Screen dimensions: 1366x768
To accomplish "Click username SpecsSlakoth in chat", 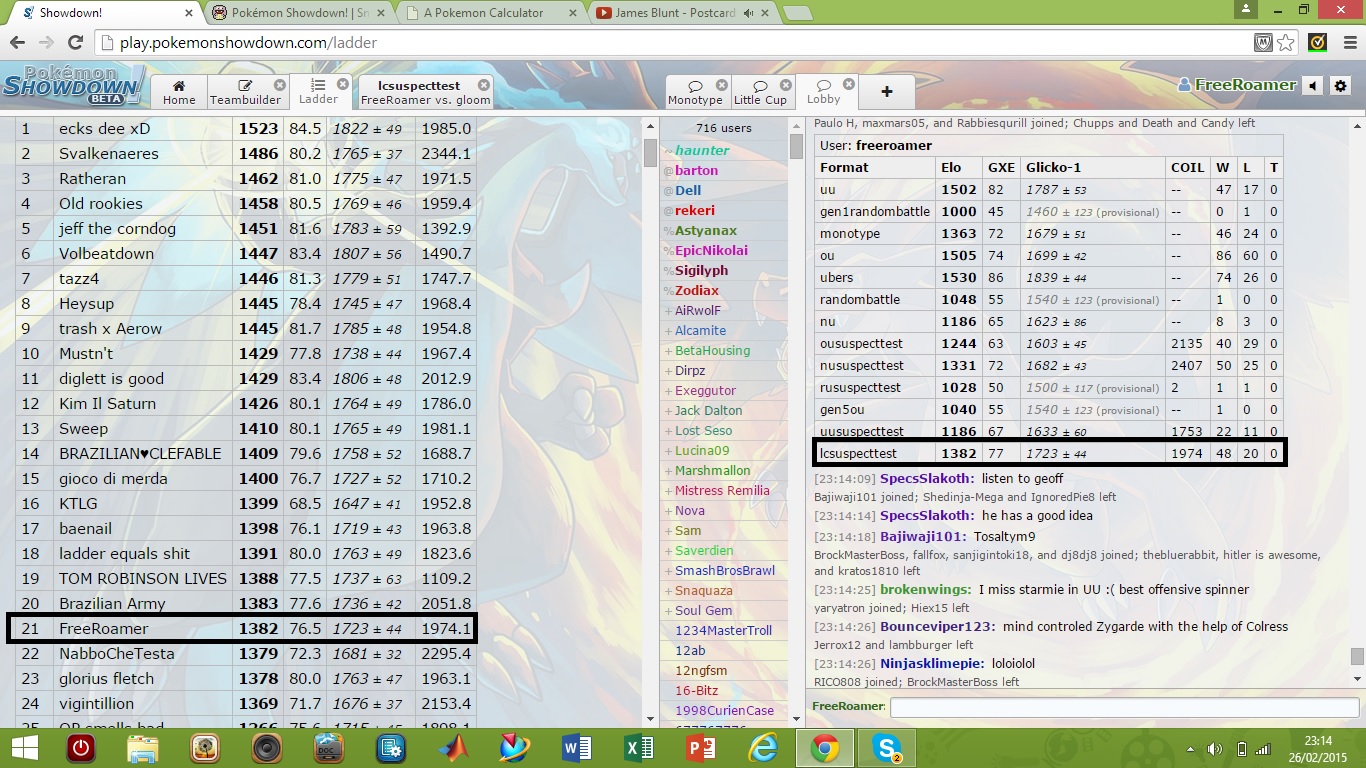I will click(926, 479).
